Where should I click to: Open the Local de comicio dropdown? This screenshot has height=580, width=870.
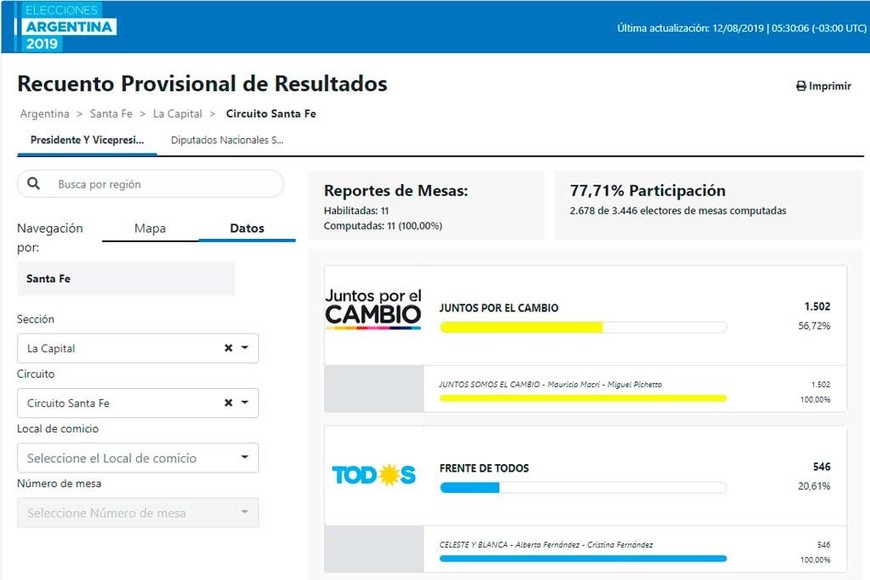tap(138, 458)
